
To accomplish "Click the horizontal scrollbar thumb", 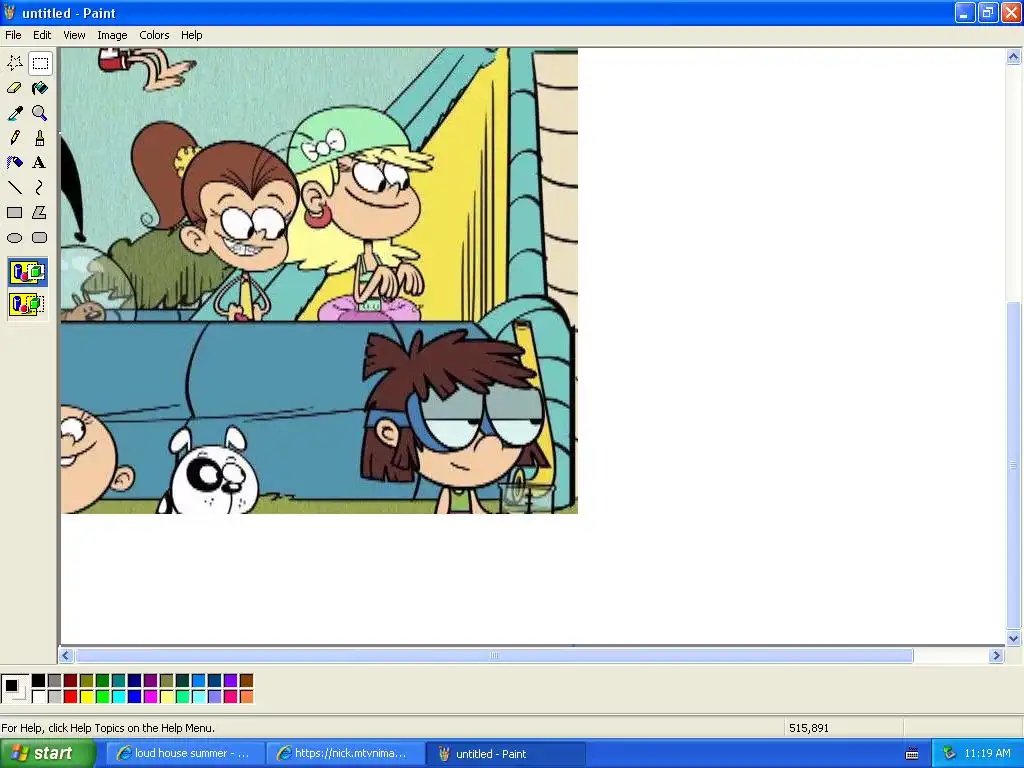I will tap(494, 656).
